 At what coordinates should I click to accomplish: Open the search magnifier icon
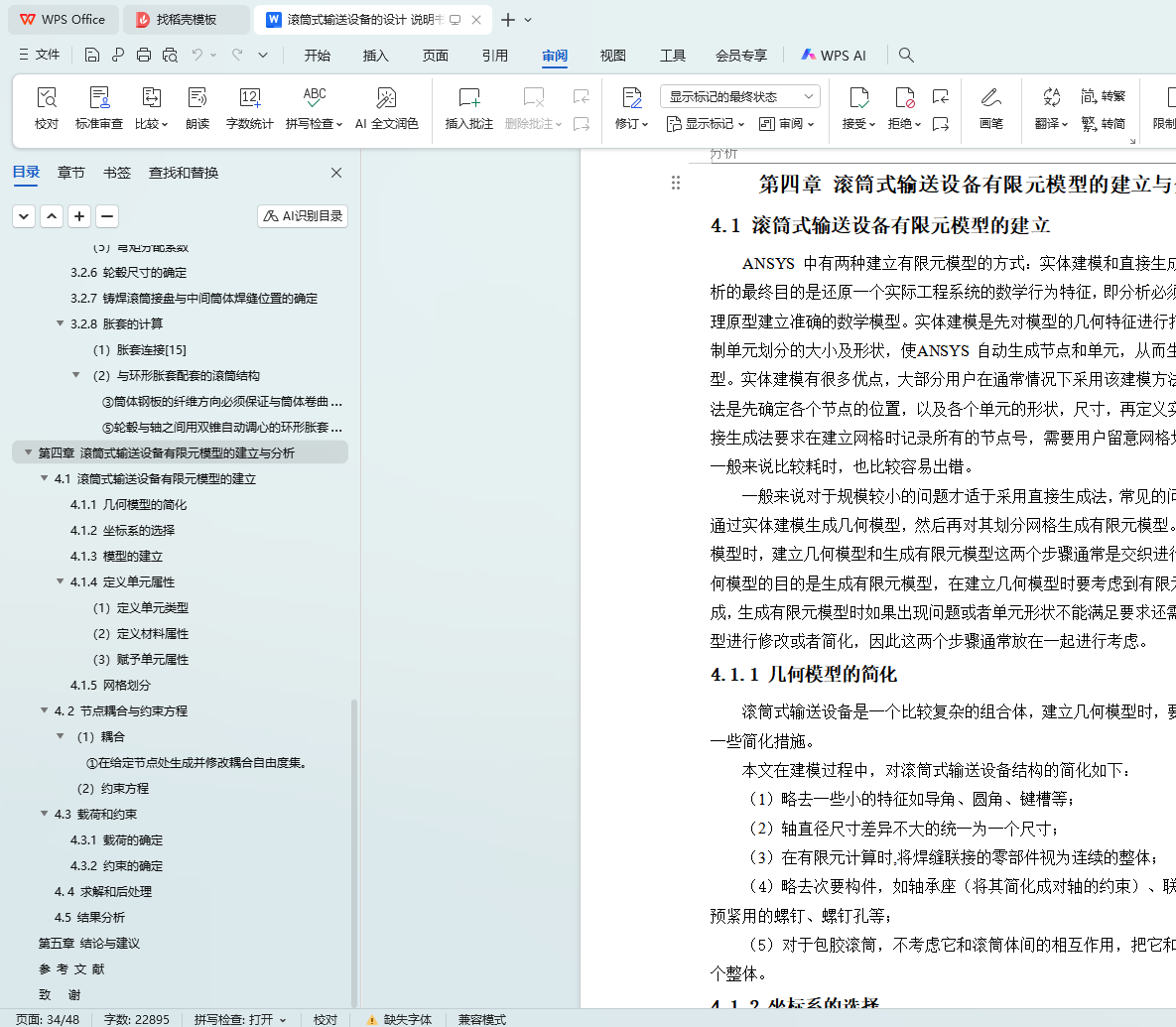click(x=906, y=55)
